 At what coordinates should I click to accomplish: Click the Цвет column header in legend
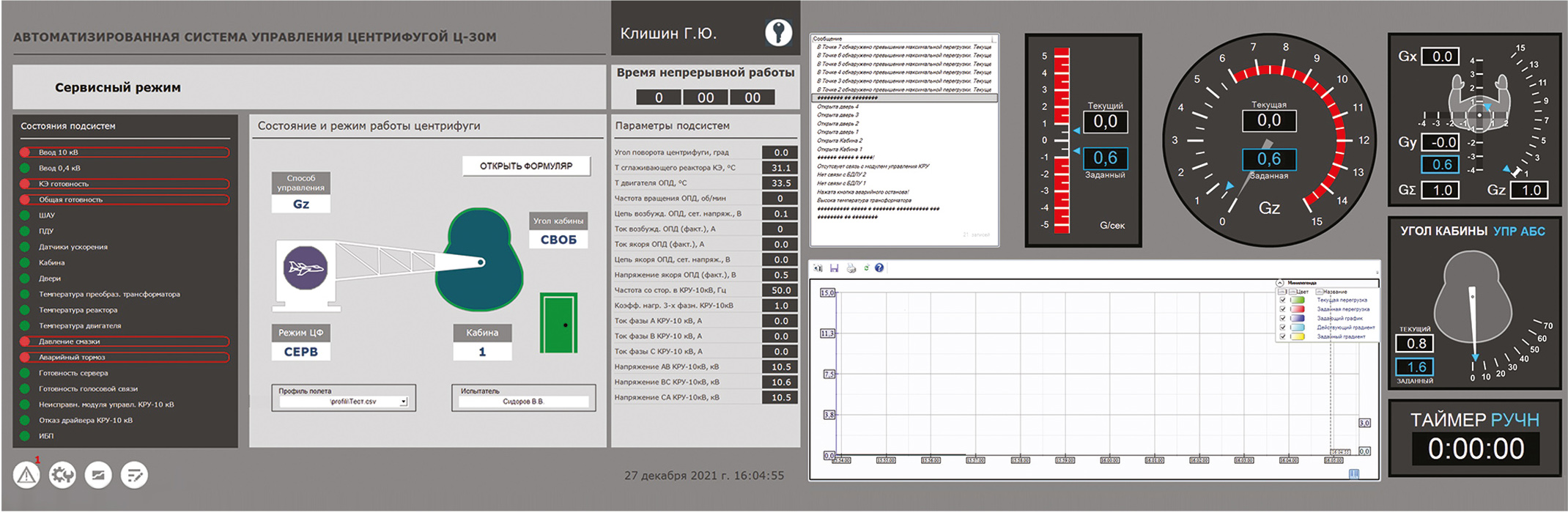pos(1301,292)
